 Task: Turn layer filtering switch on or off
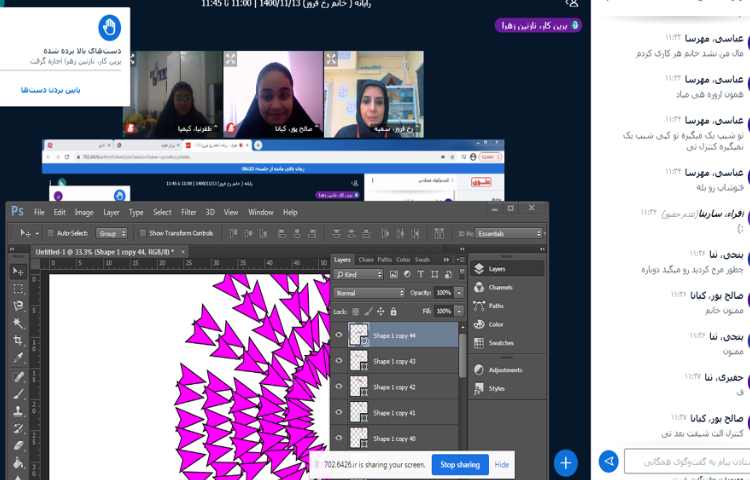462,274
